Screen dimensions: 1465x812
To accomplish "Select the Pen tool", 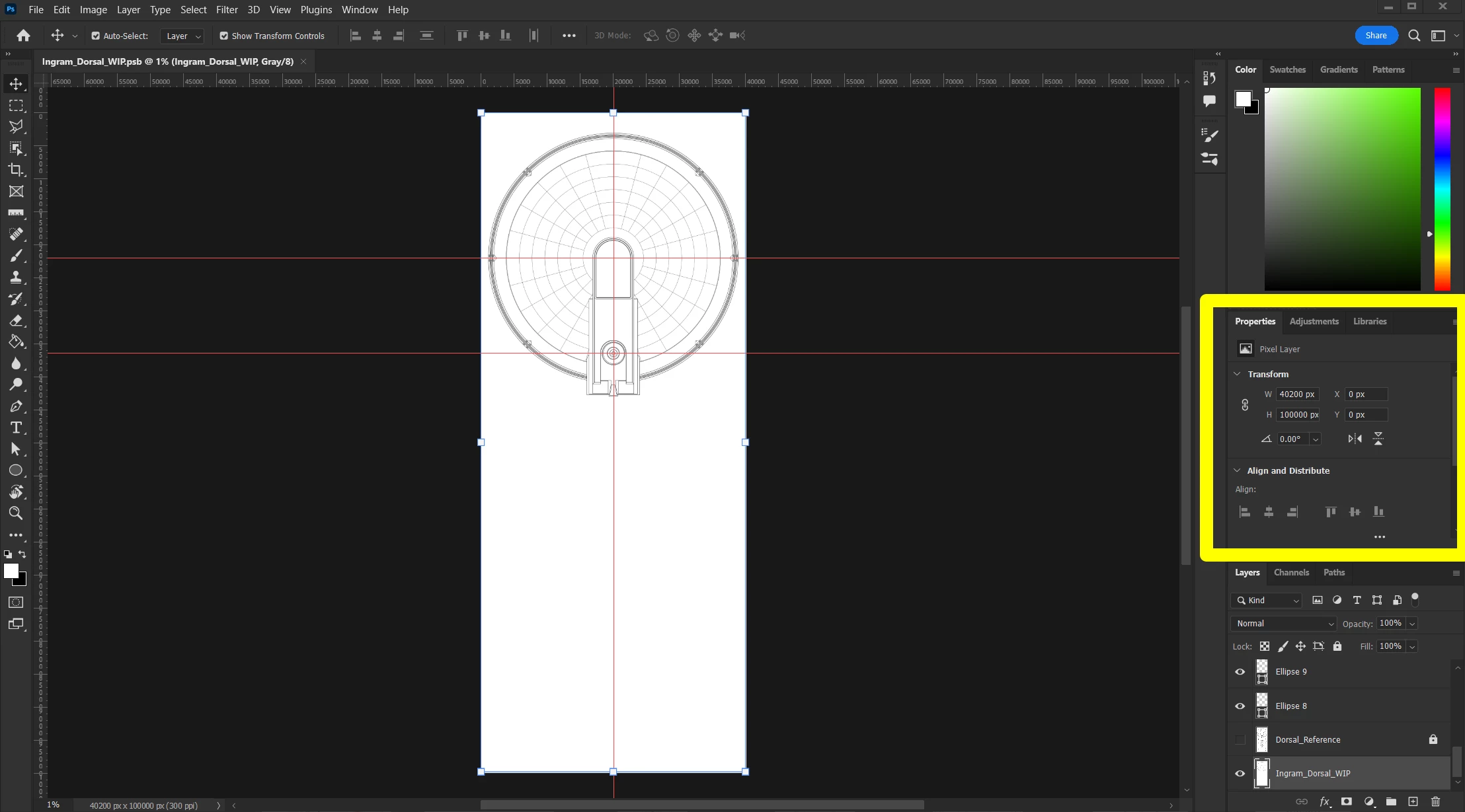I will click(16, 406).
